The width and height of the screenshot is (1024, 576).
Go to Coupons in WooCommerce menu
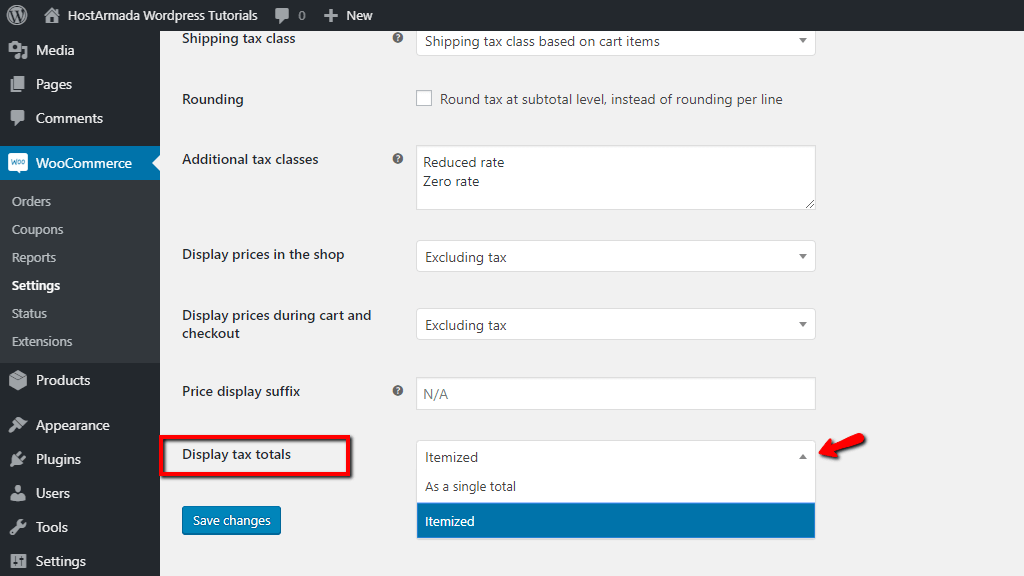[x=37, y=229]
